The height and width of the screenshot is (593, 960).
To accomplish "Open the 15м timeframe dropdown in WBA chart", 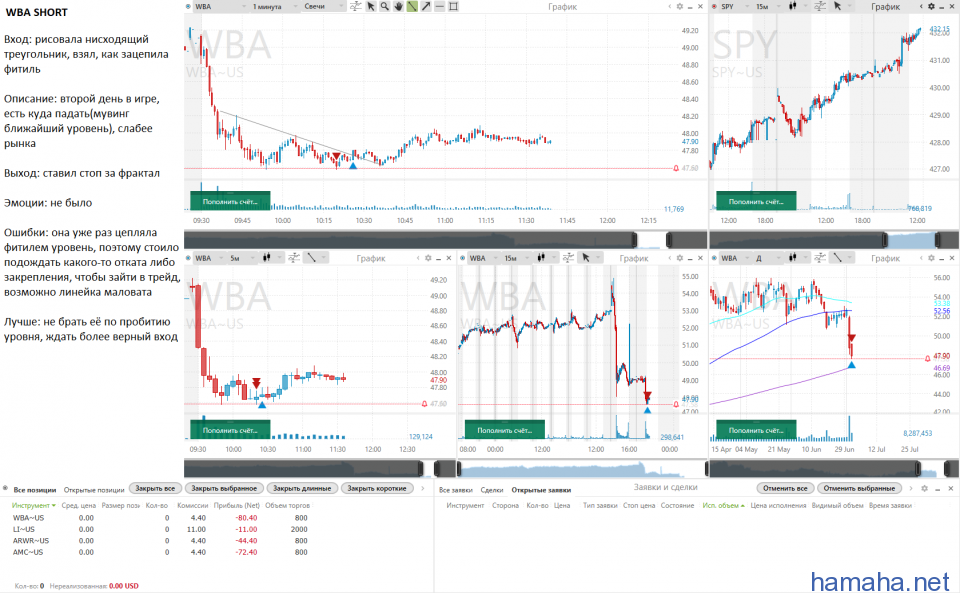I will [x=516, y=258].
